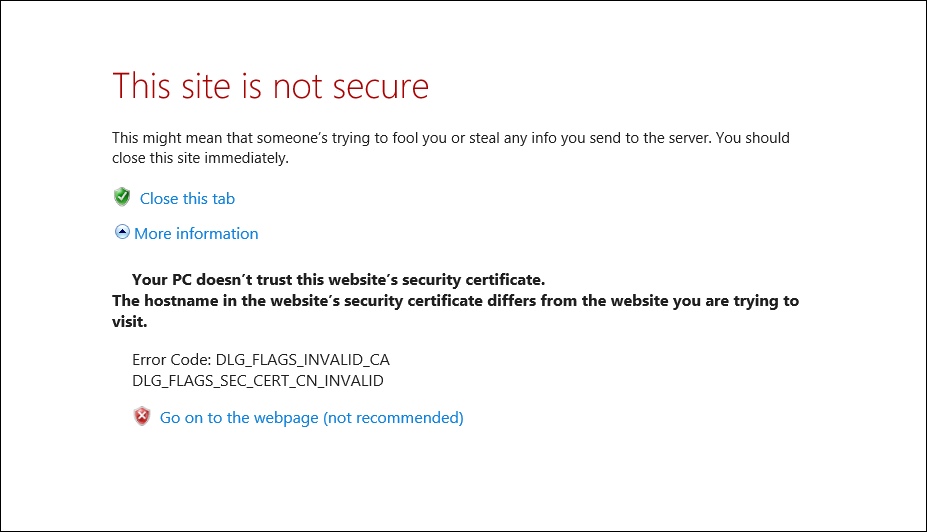Select the 'Close this tab' link
This screenshot has height=532, width=927.
click(x=187, y=198)
